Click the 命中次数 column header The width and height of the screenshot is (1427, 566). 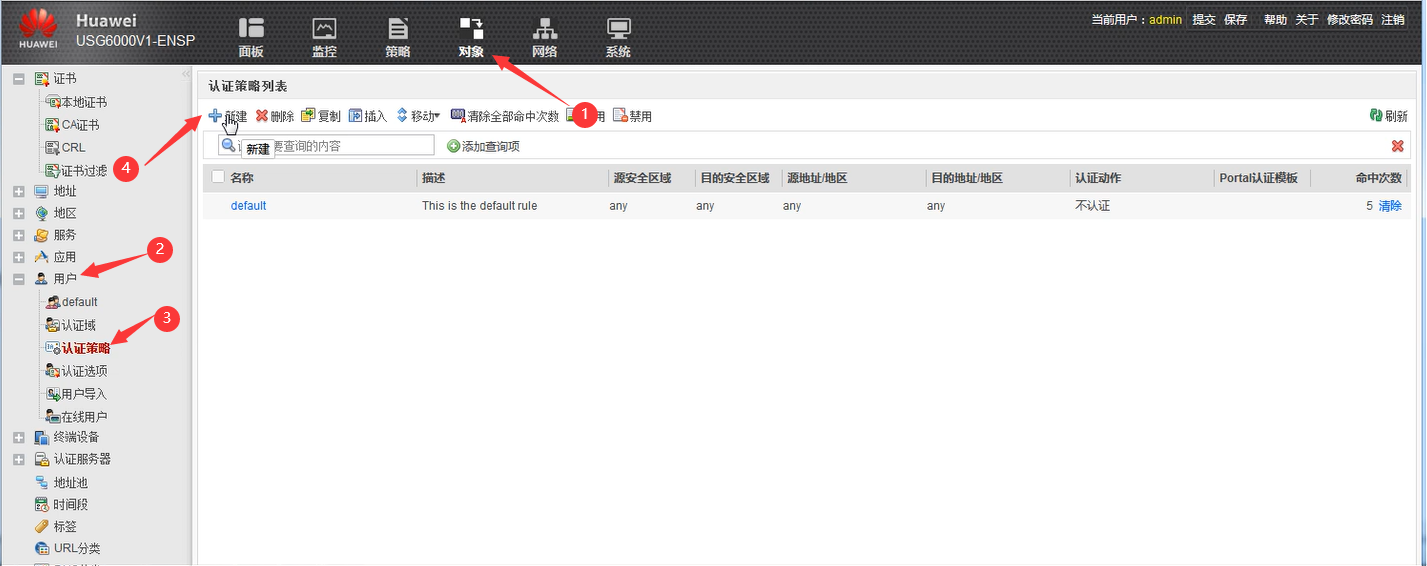1379,178
